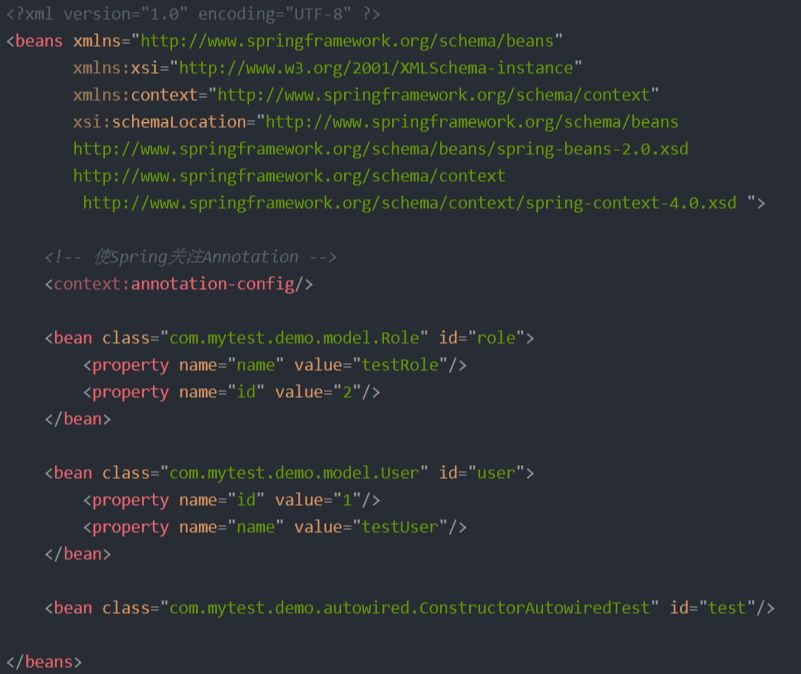This screenshot has width=801, height=674.
Task: Click the property with value "2"
Action: (231, 392)
